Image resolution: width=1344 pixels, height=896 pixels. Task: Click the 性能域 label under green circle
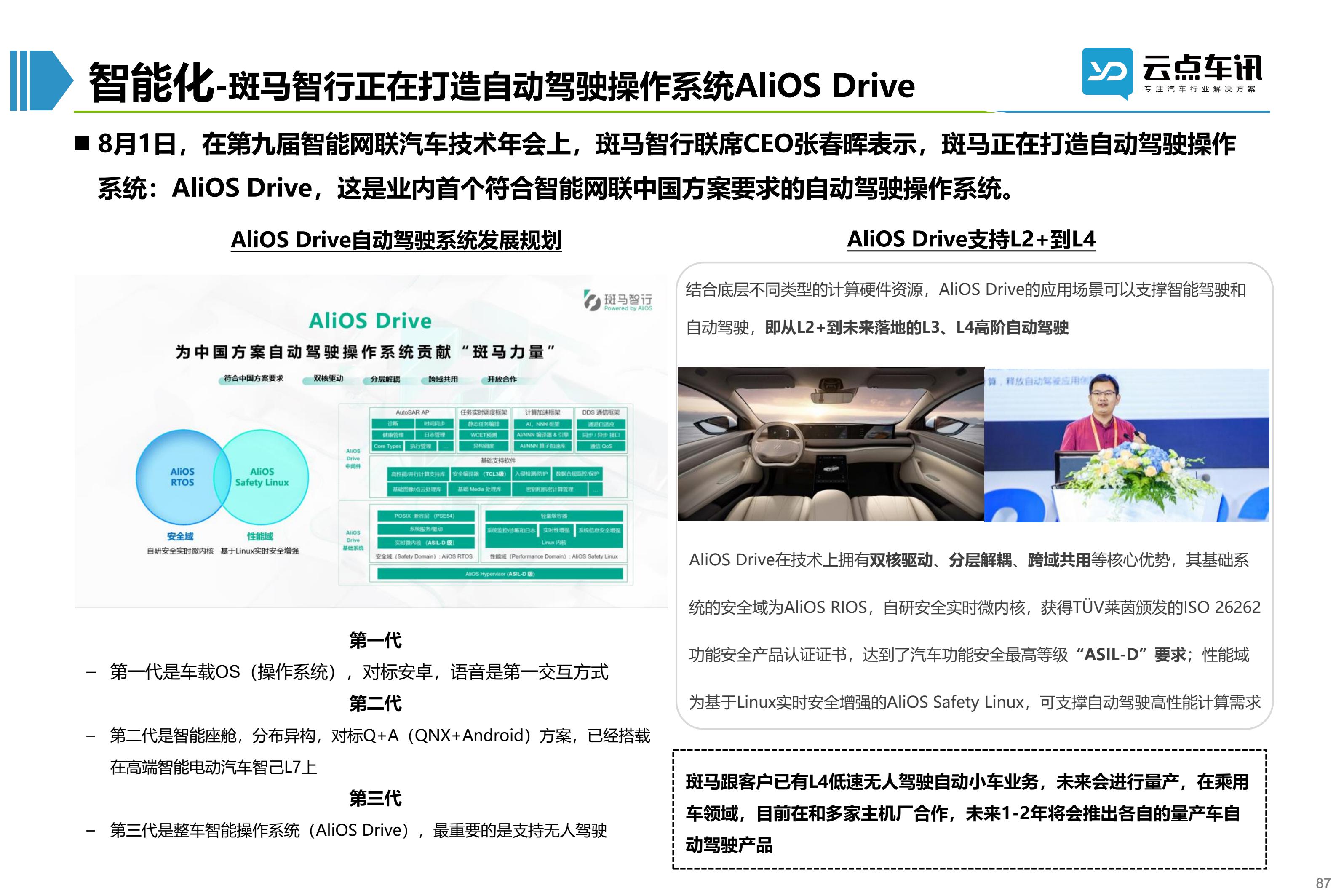259,536
